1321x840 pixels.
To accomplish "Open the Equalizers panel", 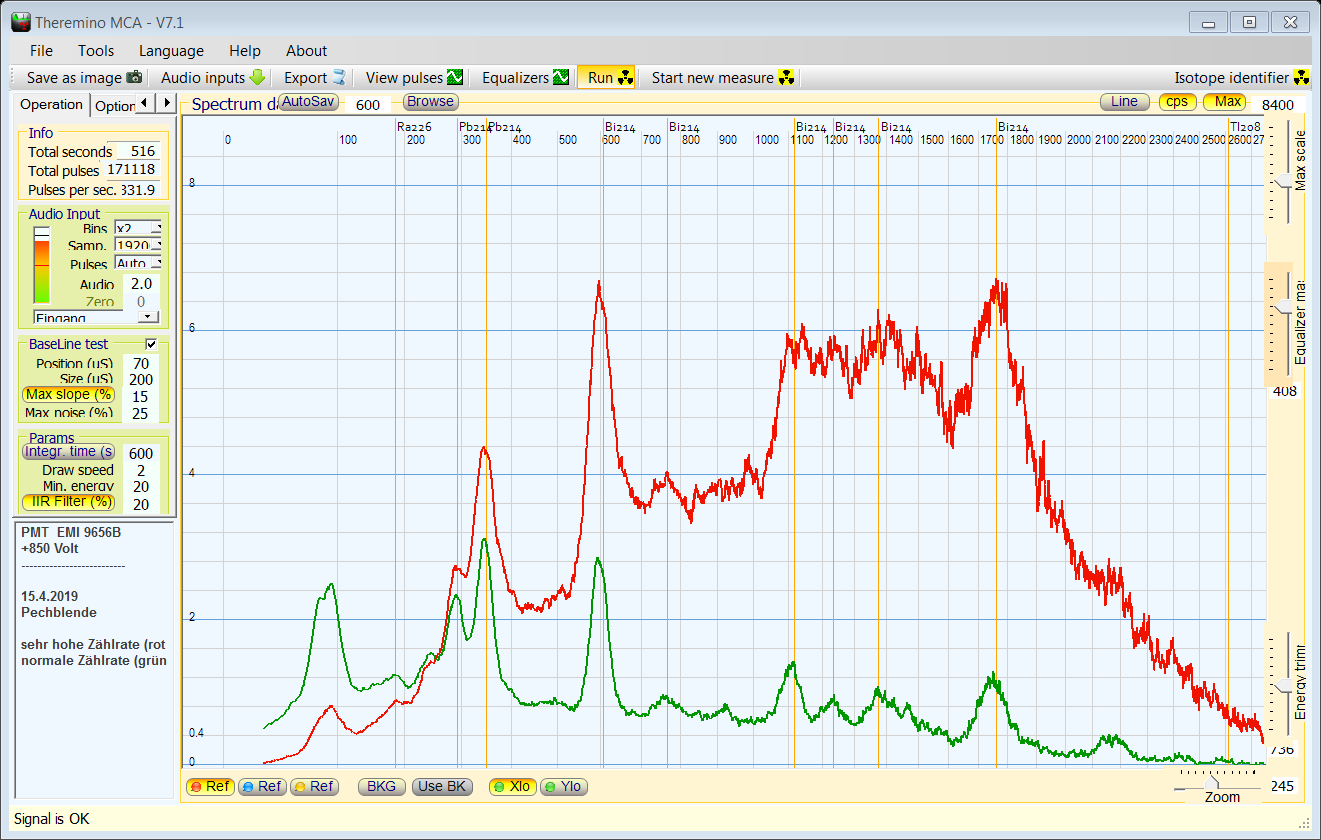I will tap(525, 78).
